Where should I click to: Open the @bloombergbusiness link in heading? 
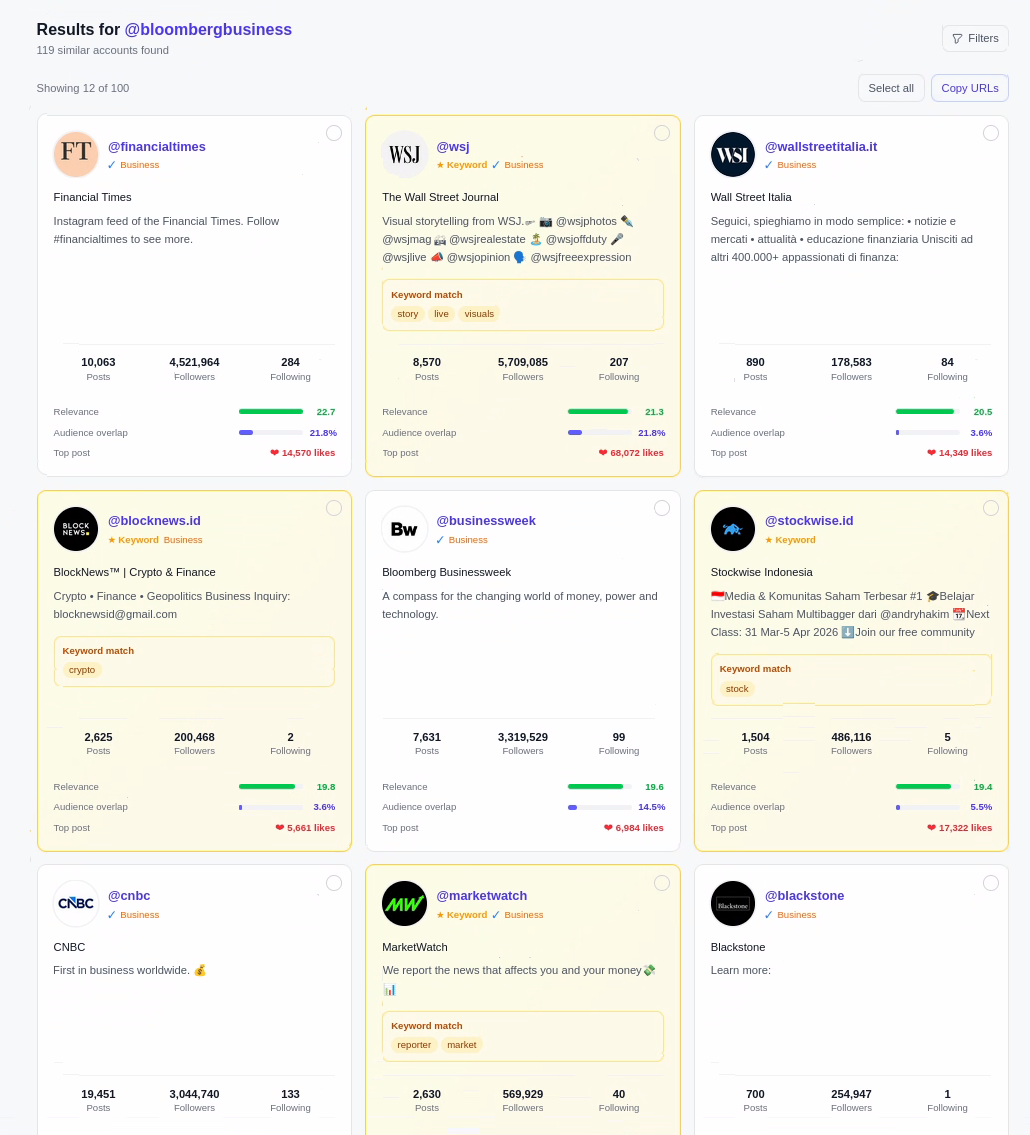click(208, 30)
